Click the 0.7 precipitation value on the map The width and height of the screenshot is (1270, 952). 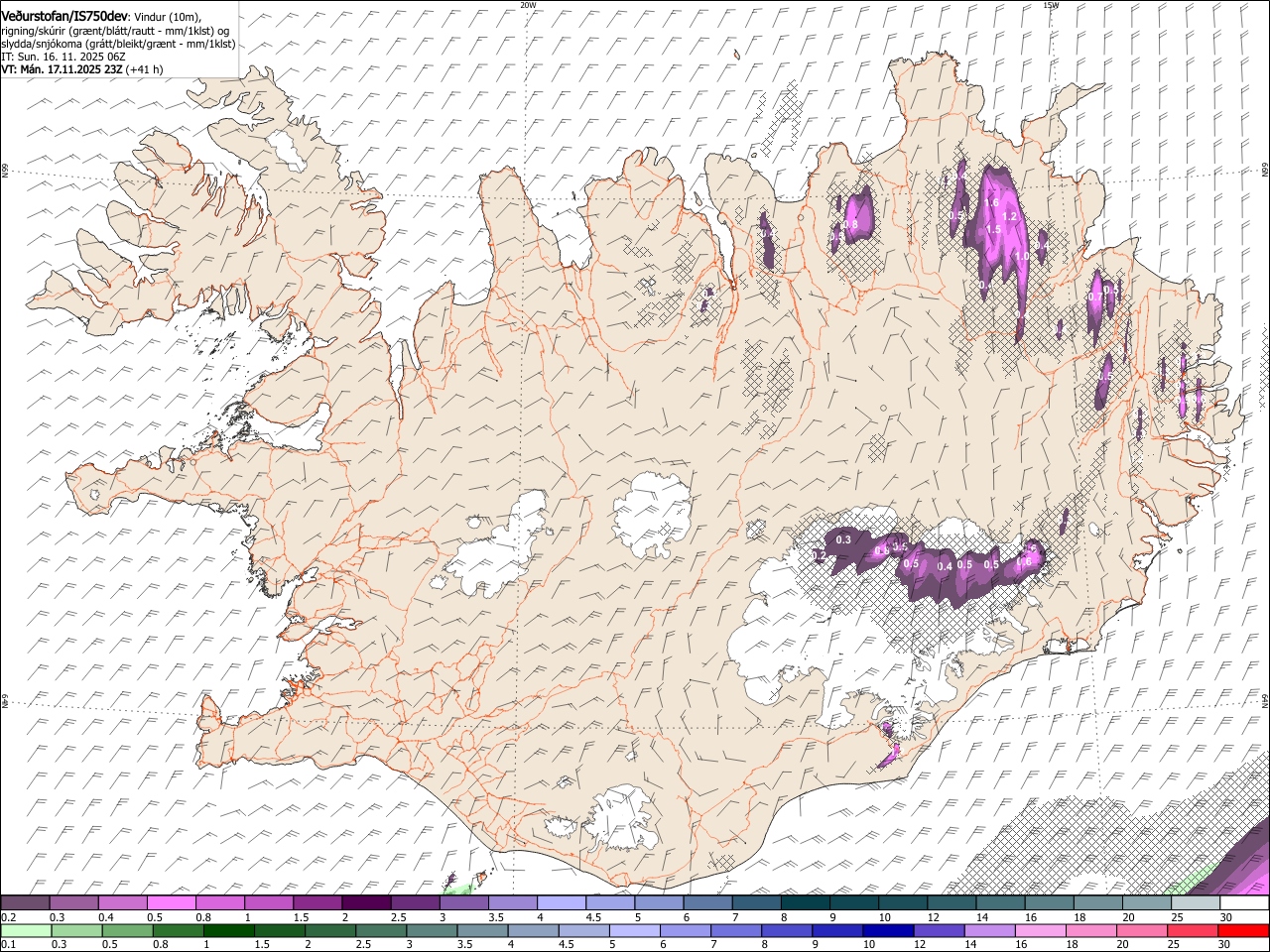point(1094,297)
